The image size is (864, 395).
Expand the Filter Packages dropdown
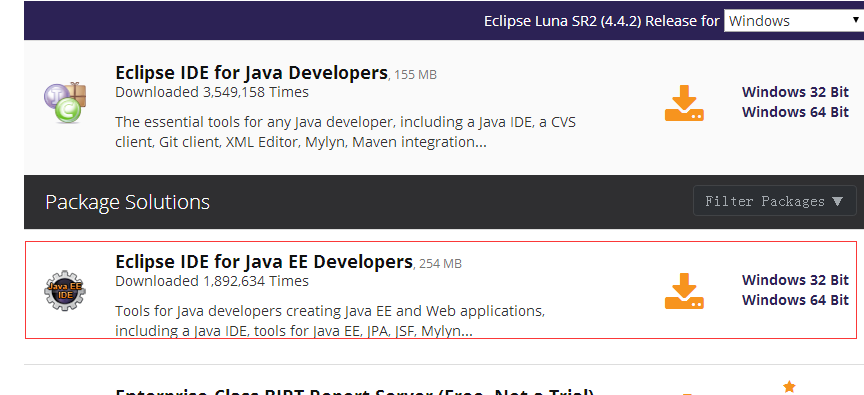774,201
